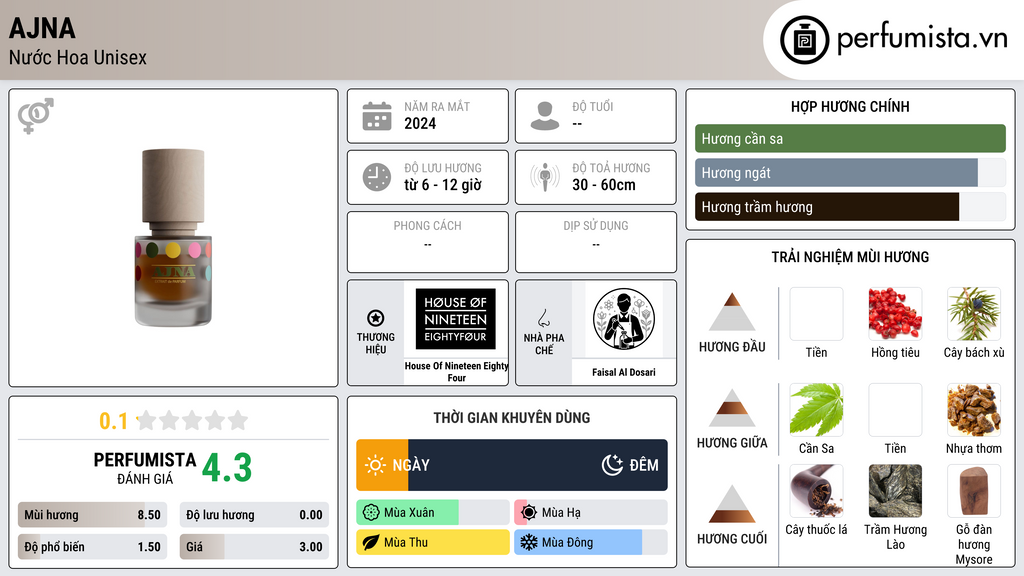Click the ĐÊM night segment
This screenshot has width=1024, height=576.
(x=537, y=465)
